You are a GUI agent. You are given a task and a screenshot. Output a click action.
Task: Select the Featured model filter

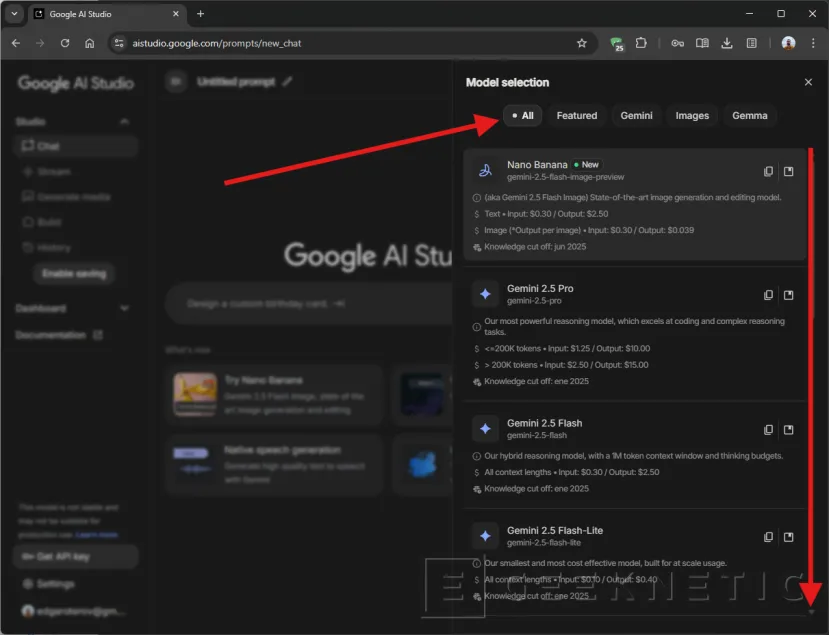click(576, 116)
